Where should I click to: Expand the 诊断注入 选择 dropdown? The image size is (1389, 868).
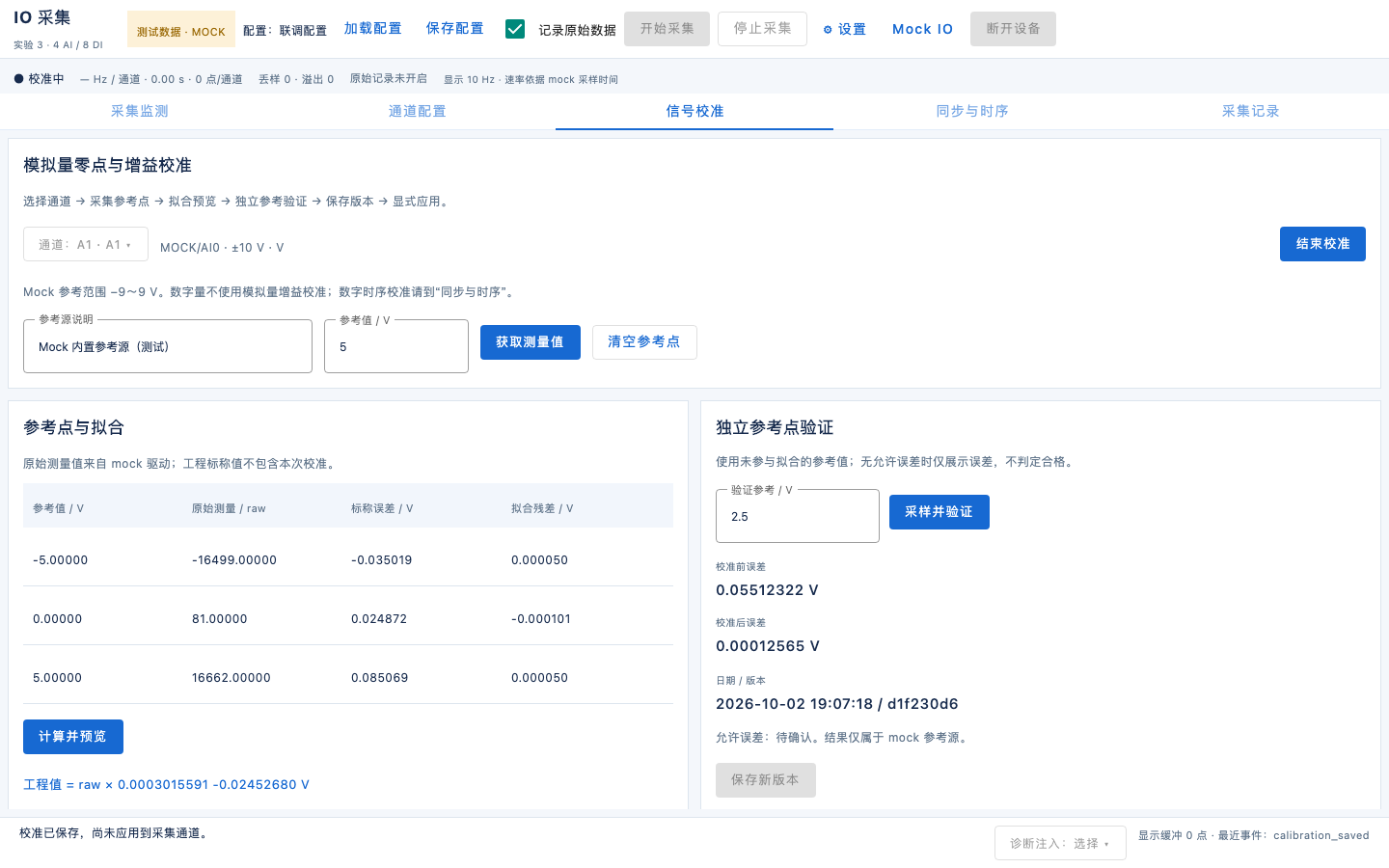(1060, 843)
